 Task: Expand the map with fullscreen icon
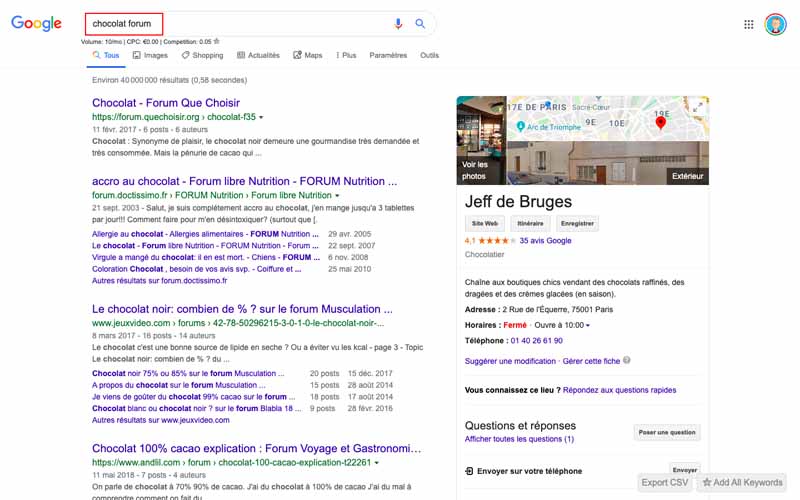coord(697,107)
